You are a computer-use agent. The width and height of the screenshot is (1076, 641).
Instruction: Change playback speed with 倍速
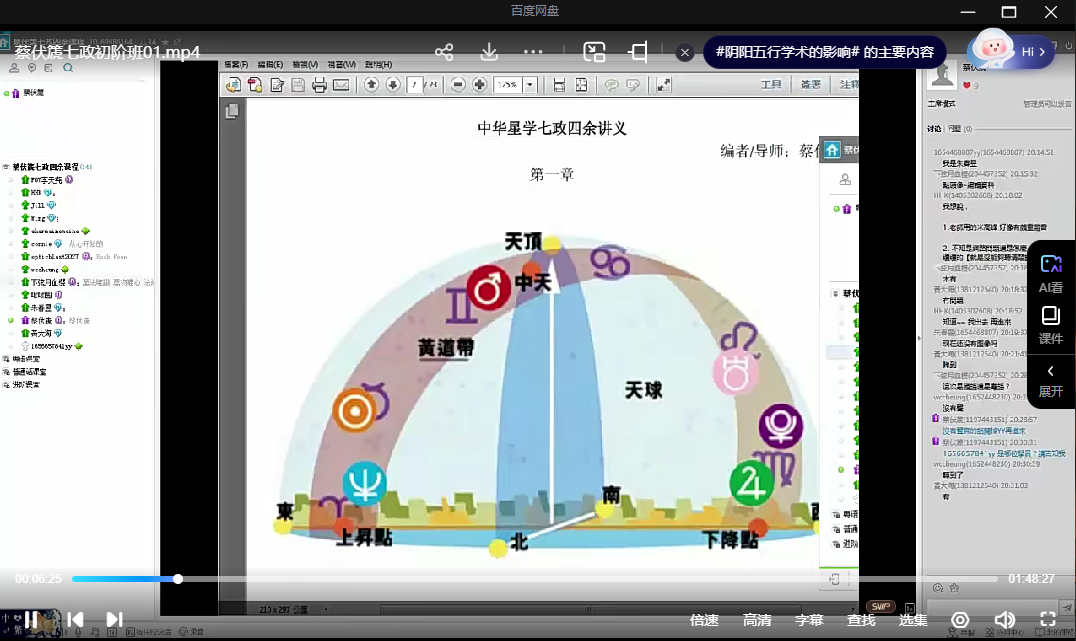click(704, 620)
